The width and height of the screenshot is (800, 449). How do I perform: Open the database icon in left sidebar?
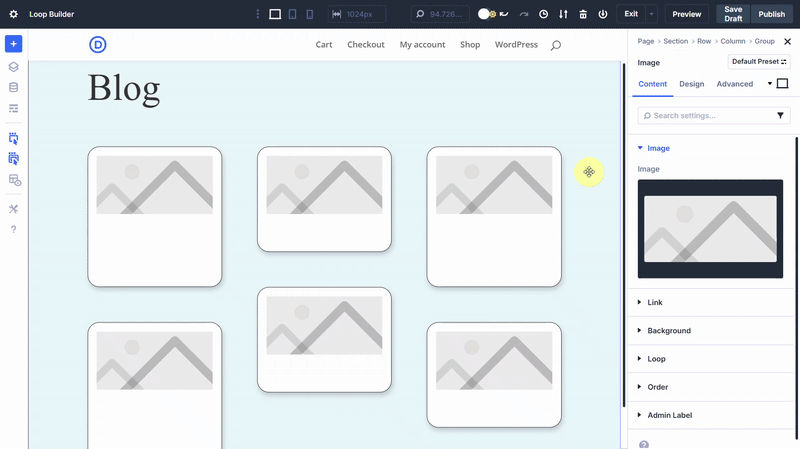(x=14, y=87)
